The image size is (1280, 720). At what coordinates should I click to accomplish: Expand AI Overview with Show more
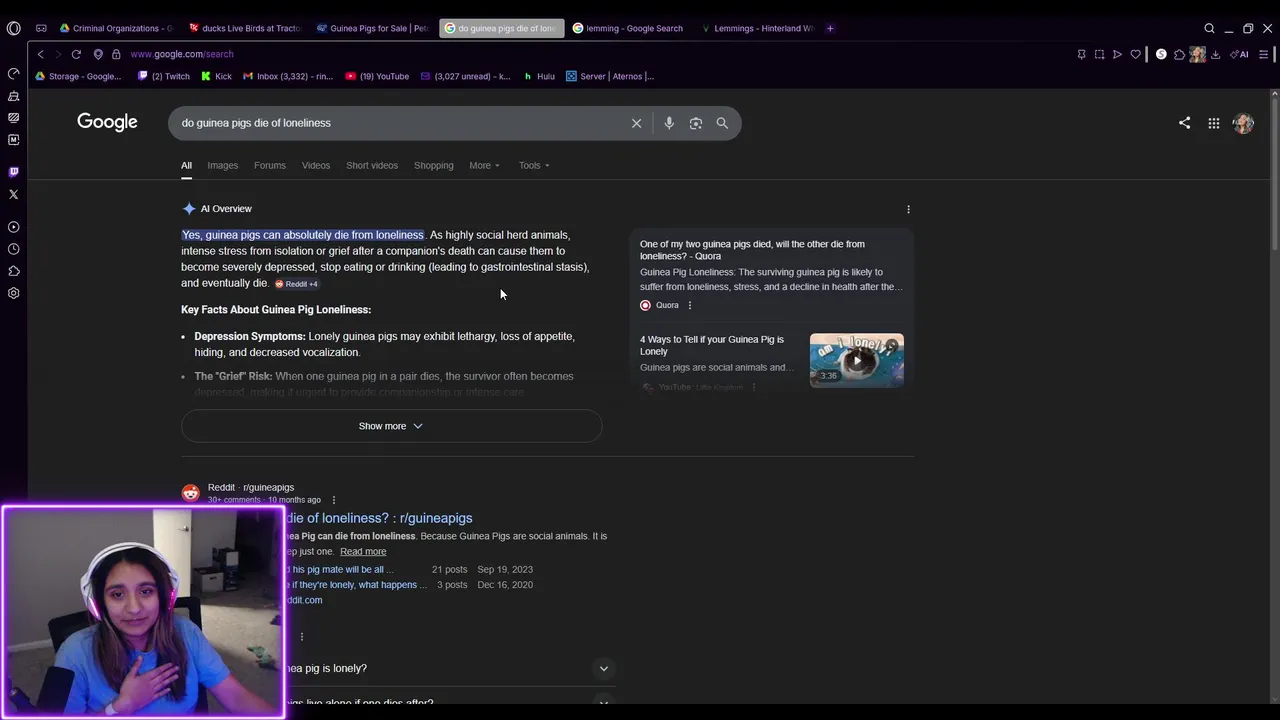(391, 426)
